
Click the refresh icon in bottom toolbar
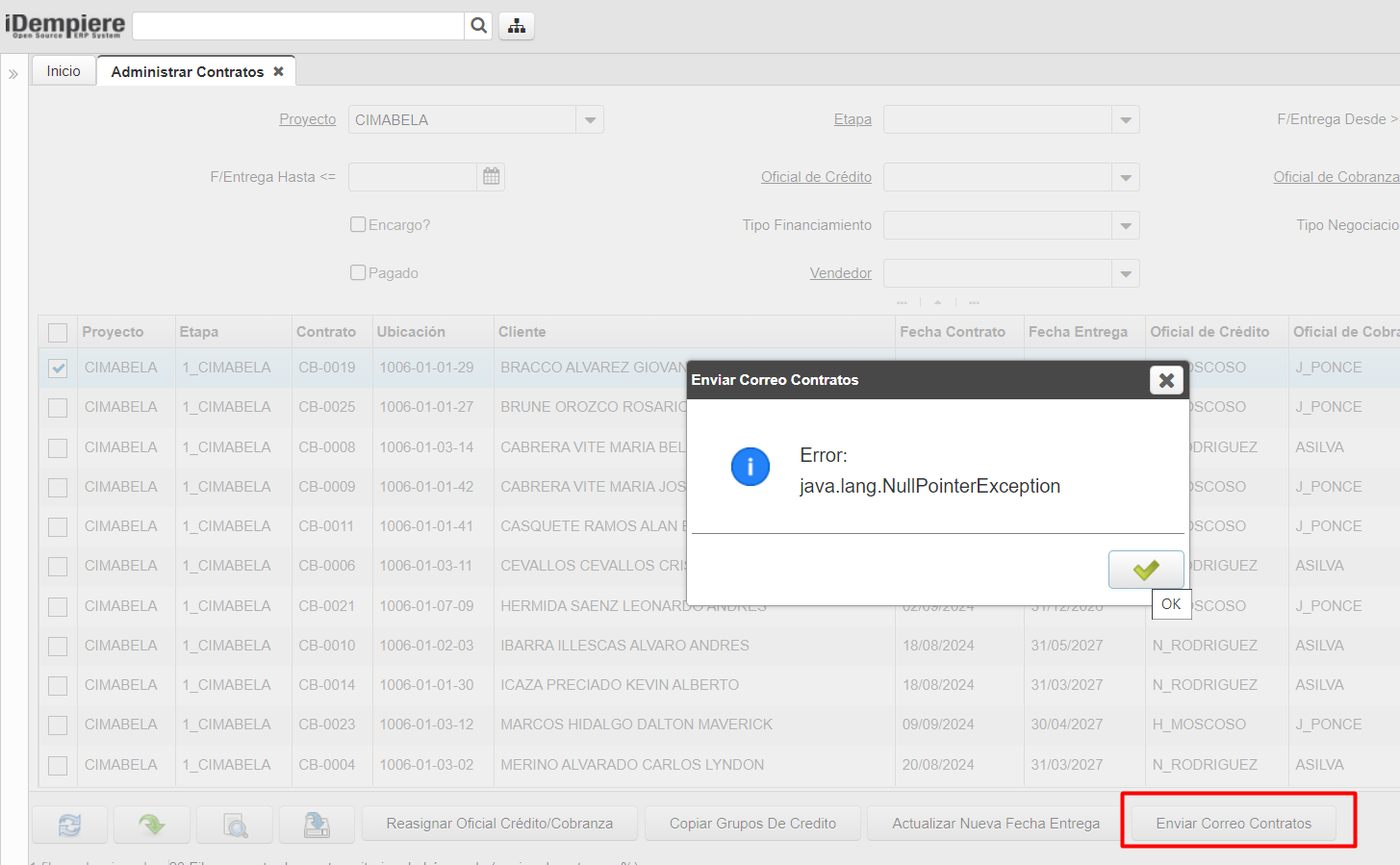coord(69,825)
